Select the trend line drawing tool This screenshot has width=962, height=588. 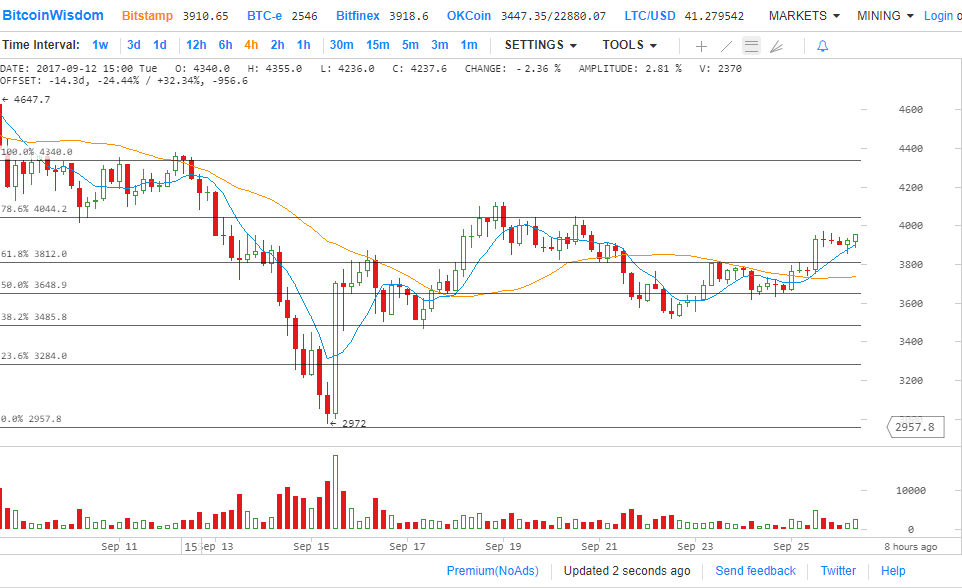tap(726, 46)
